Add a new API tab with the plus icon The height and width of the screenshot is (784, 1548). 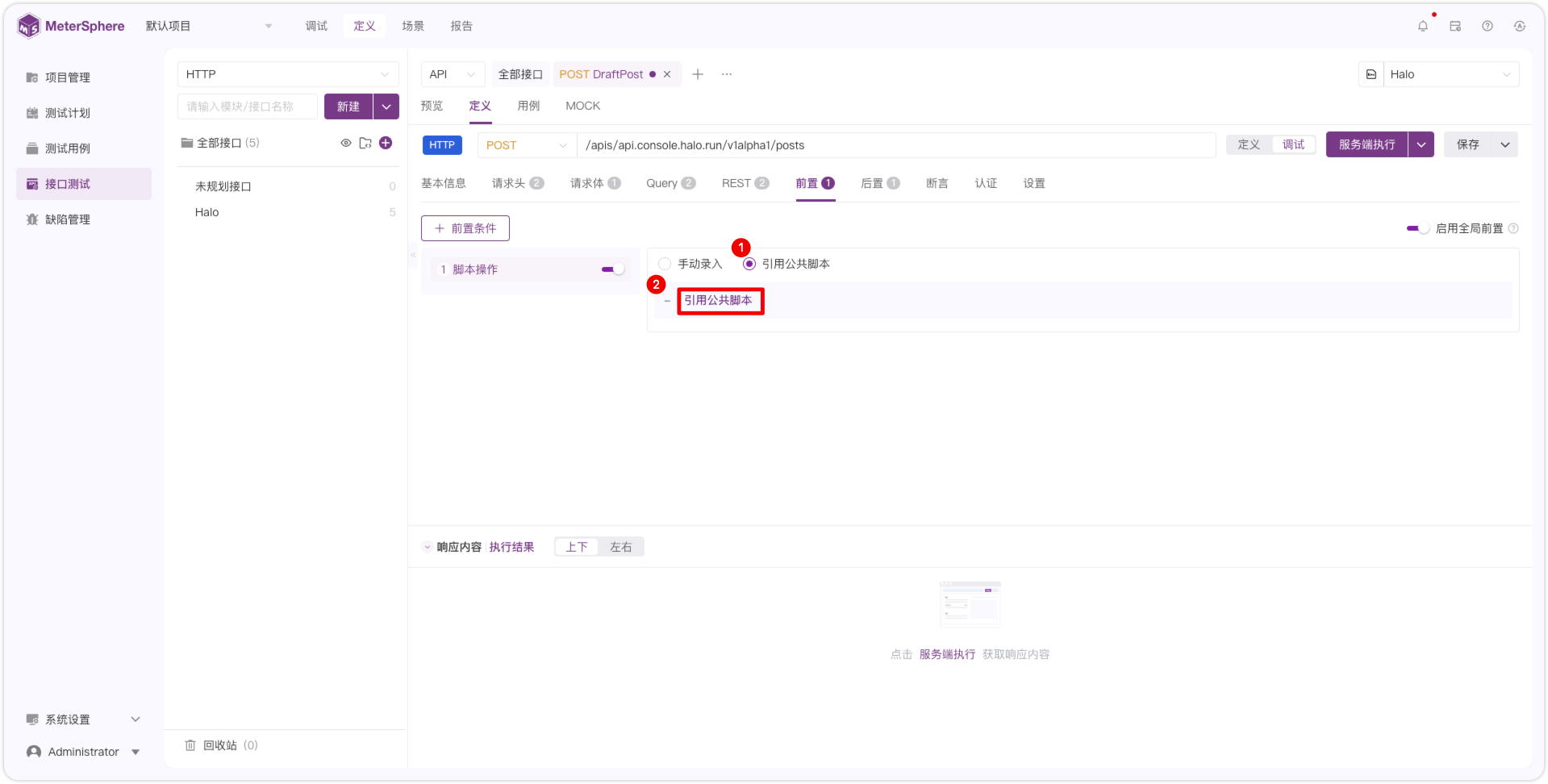(698, 74)
